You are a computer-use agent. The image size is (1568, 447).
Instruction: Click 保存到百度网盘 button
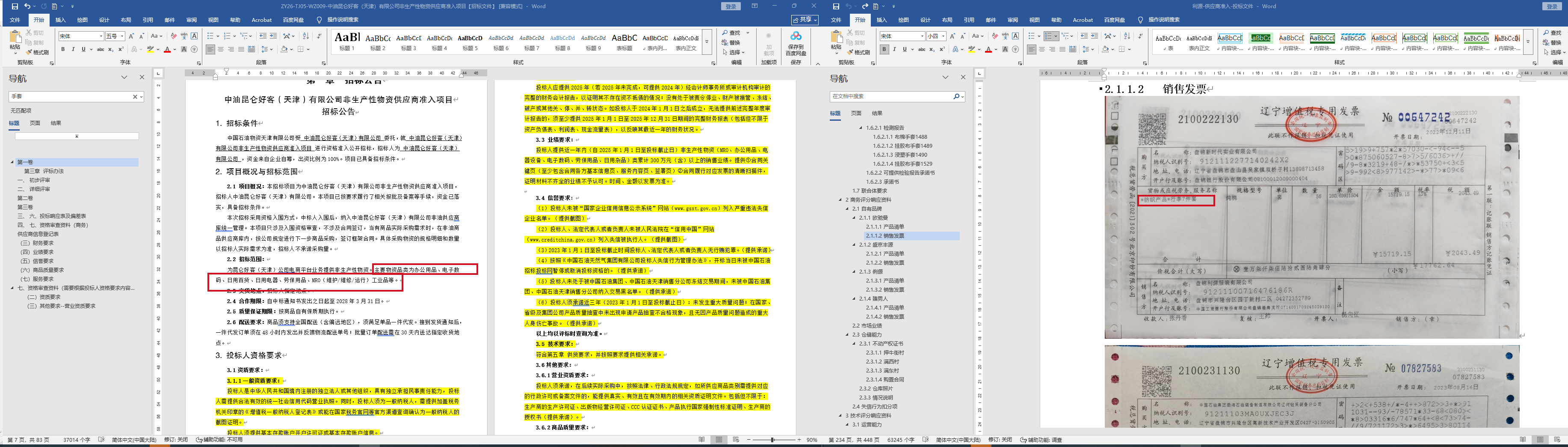(x=796, y=44)
